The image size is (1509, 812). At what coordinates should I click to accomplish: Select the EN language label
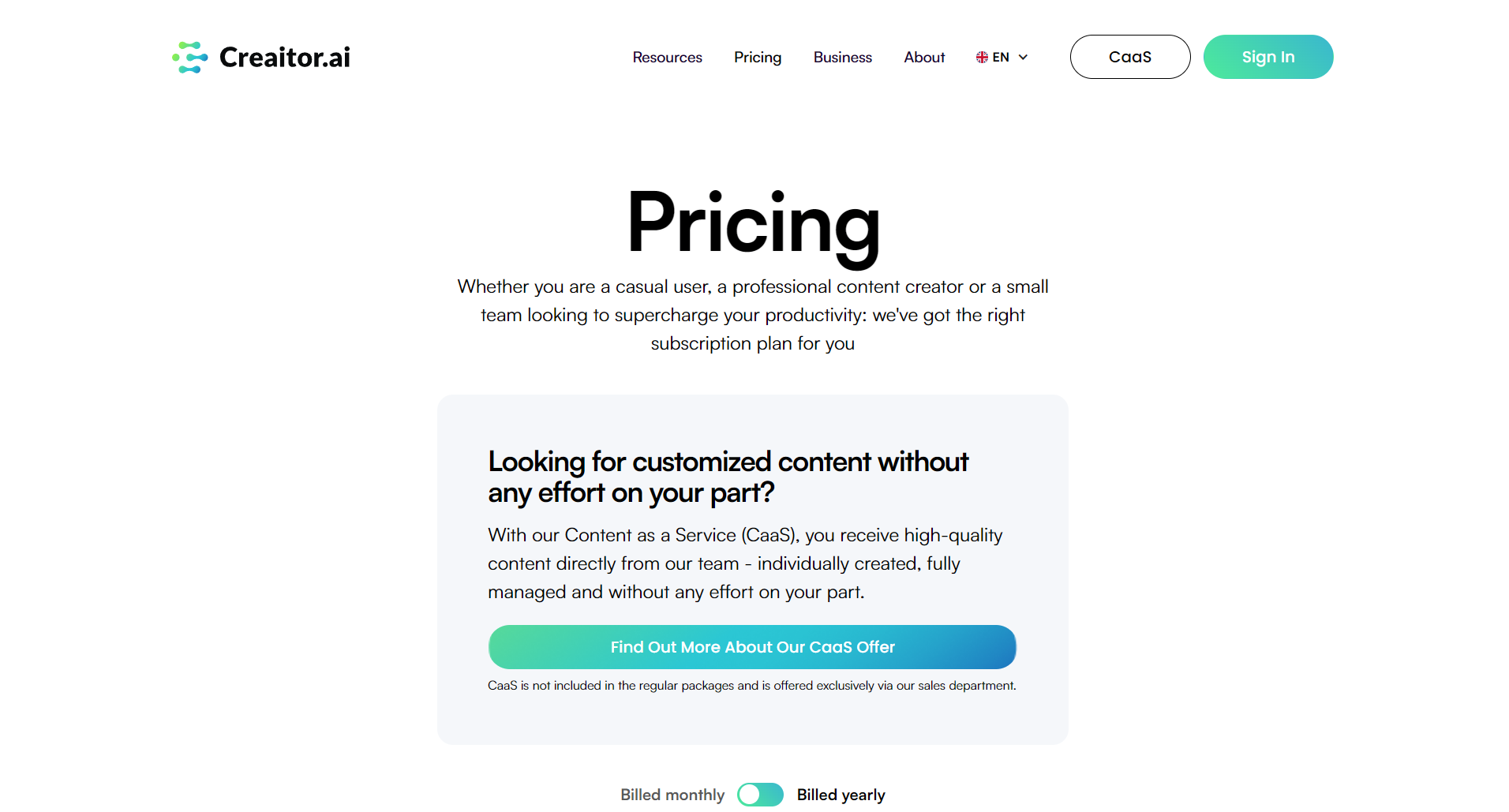click(1001, 58)
